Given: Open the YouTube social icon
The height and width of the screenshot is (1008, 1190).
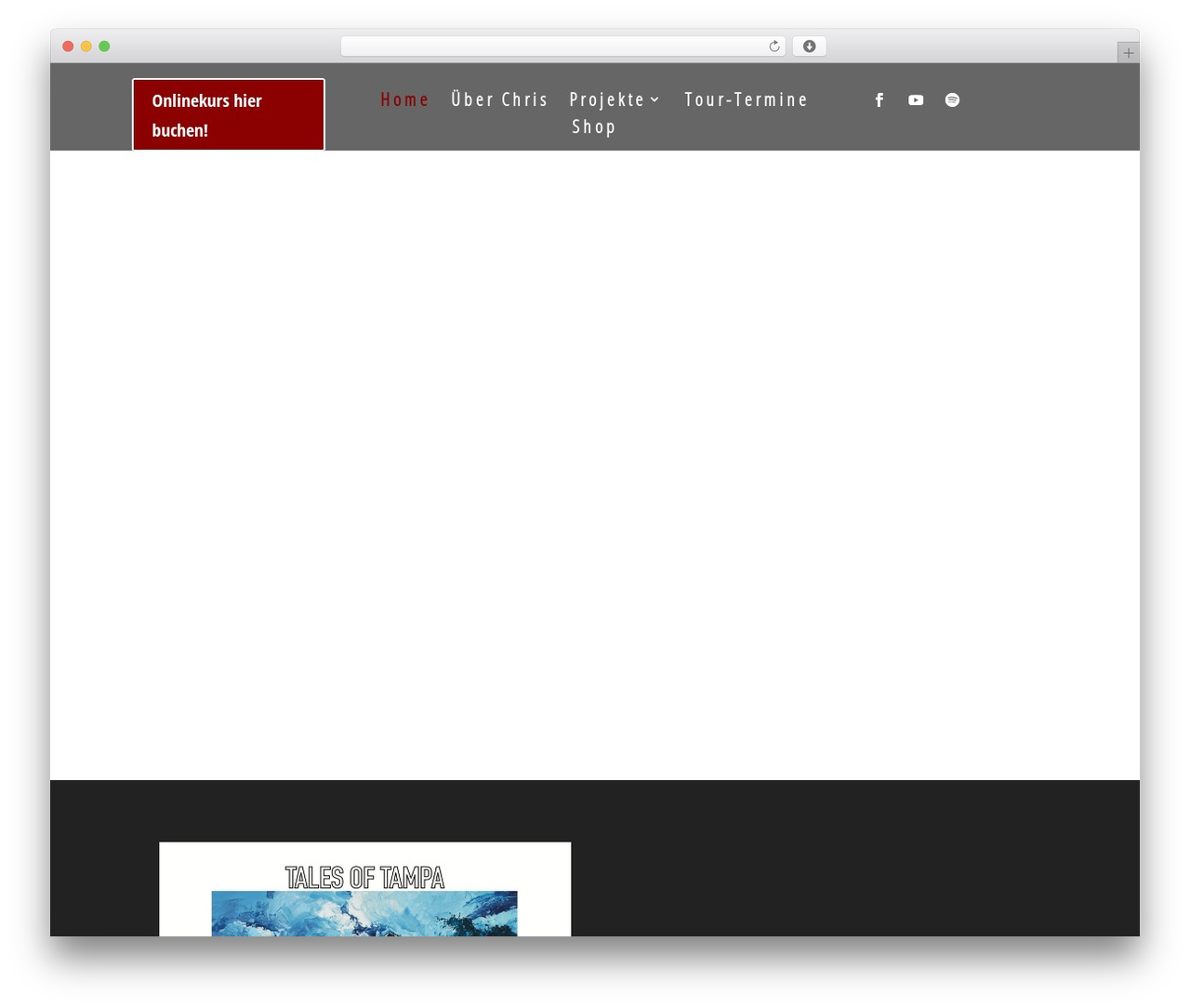Looking at the screenshot, I should pyautogui.click(x=916, y=99).
